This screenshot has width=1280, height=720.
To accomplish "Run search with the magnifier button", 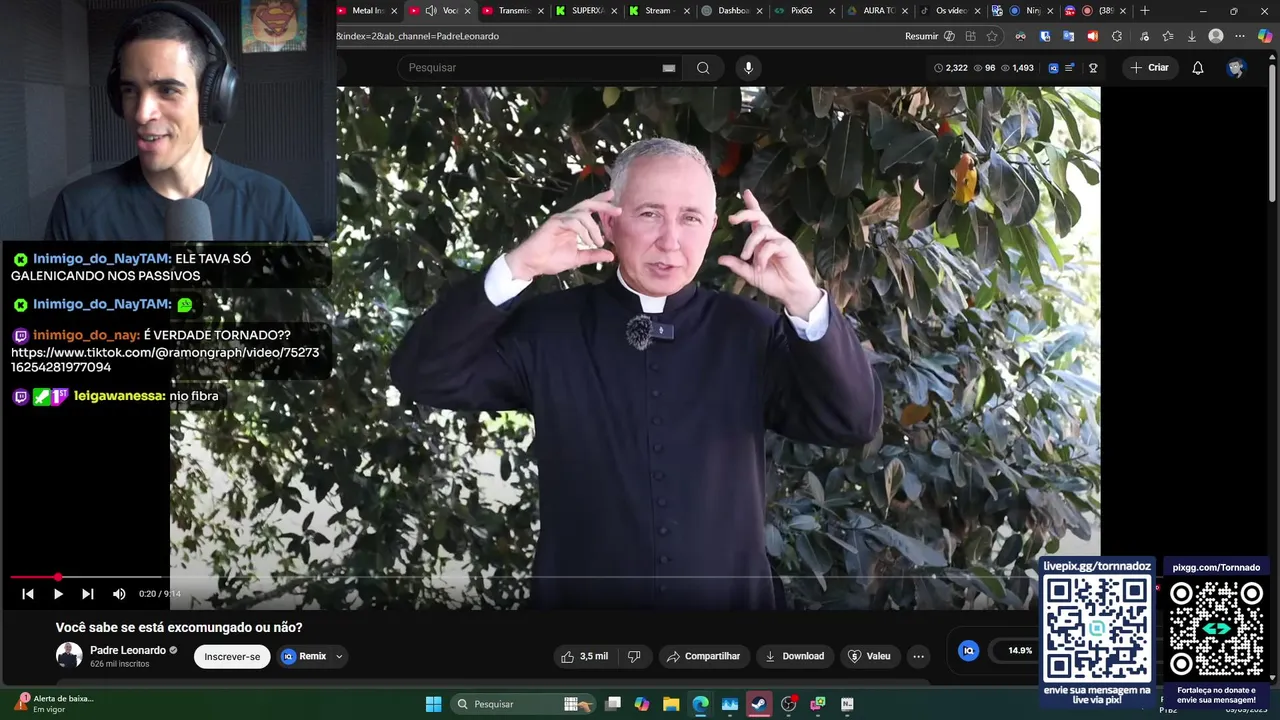I will coord(703,67).
